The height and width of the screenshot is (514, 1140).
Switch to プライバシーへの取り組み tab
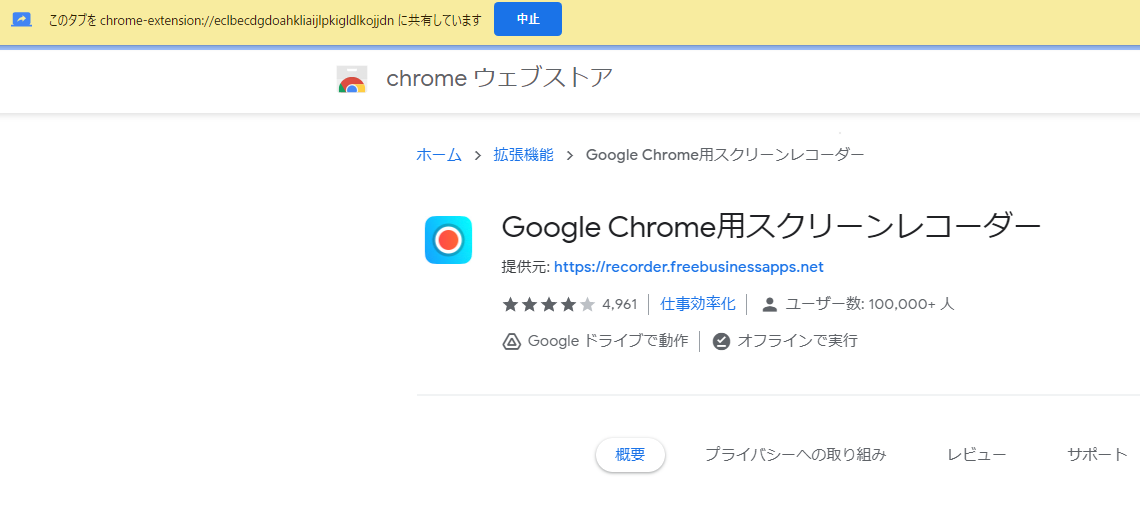pos(795,455)
